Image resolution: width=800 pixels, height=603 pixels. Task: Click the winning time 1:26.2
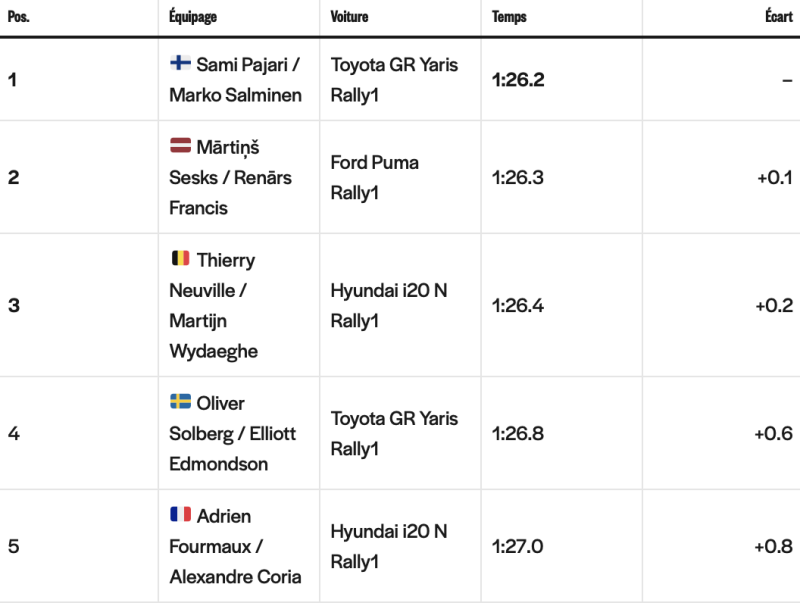pos(518,80)
